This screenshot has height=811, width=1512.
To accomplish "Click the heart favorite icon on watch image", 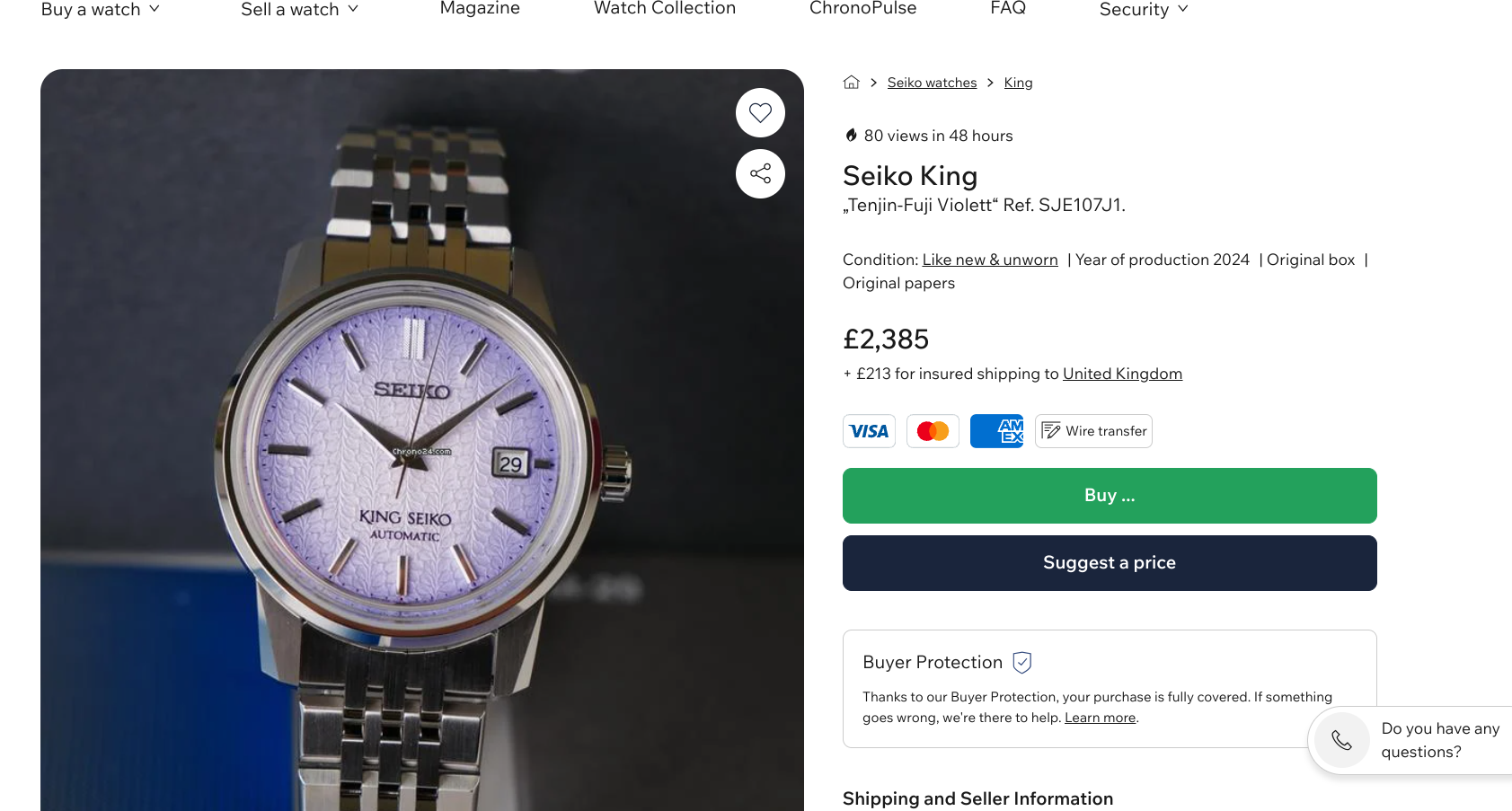I will click(x=760, y=113).
